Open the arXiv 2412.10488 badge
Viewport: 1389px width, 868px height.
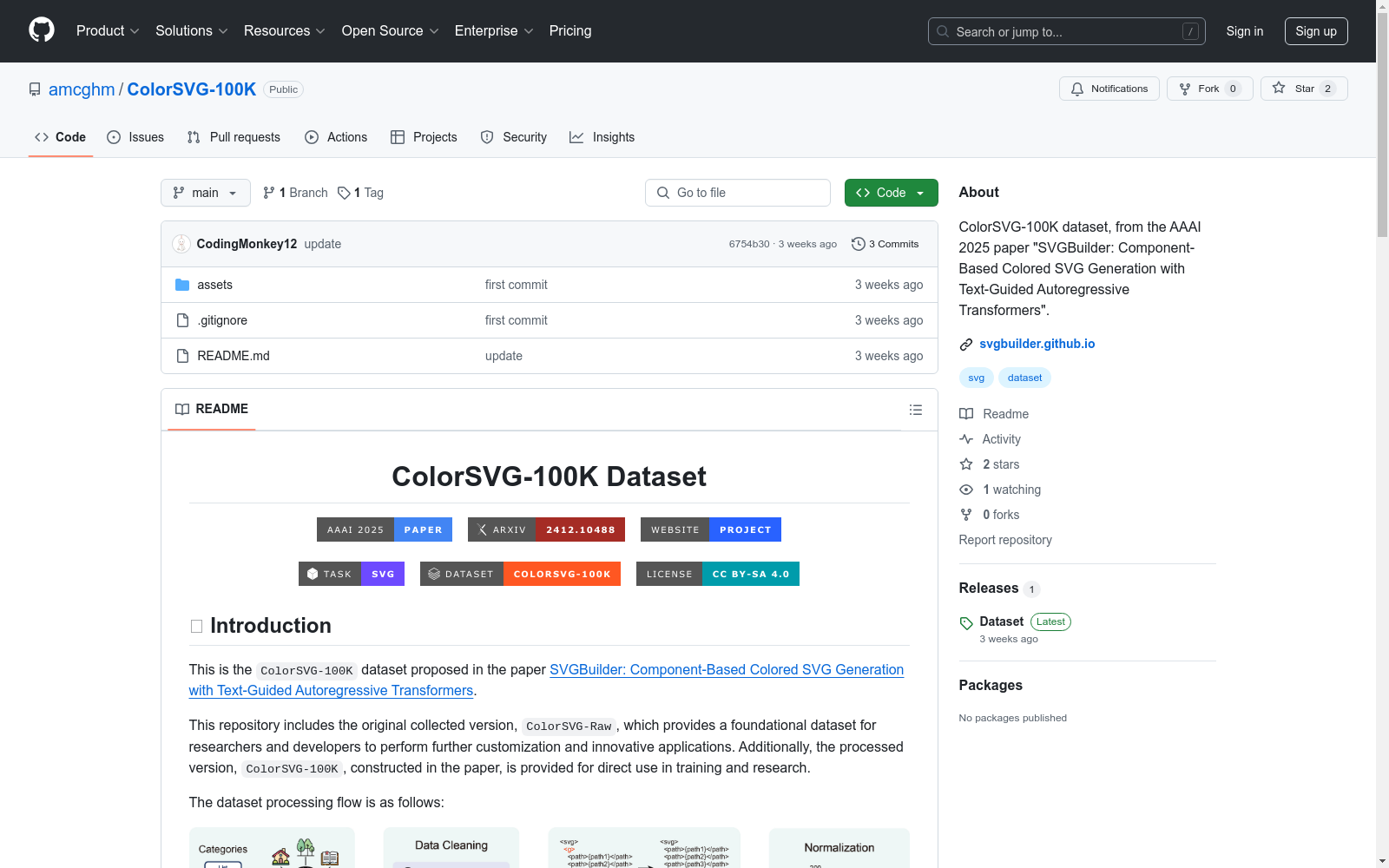pos(546,529)
